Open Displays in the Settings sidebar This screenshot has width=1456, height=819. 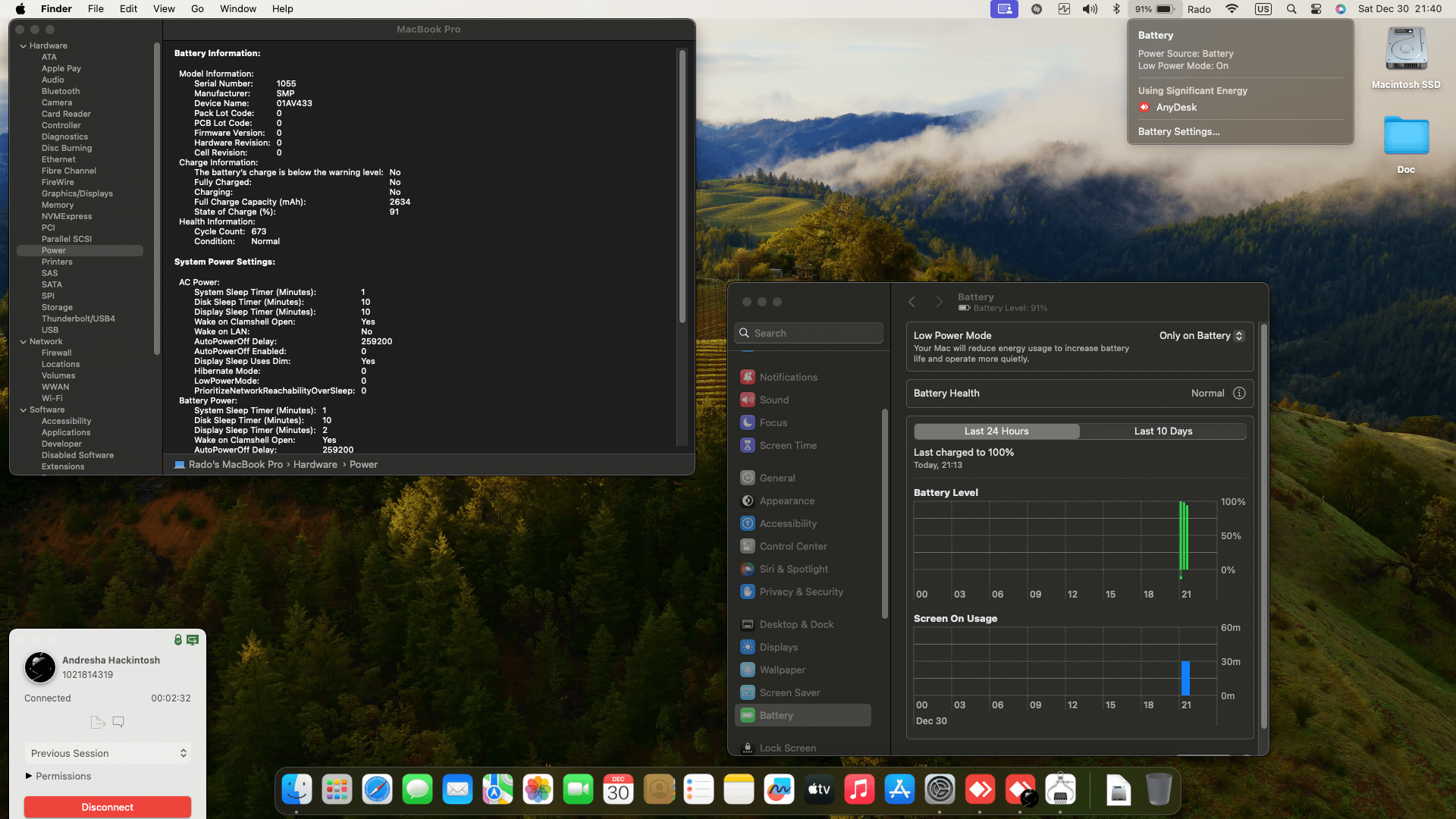[778, 647]
